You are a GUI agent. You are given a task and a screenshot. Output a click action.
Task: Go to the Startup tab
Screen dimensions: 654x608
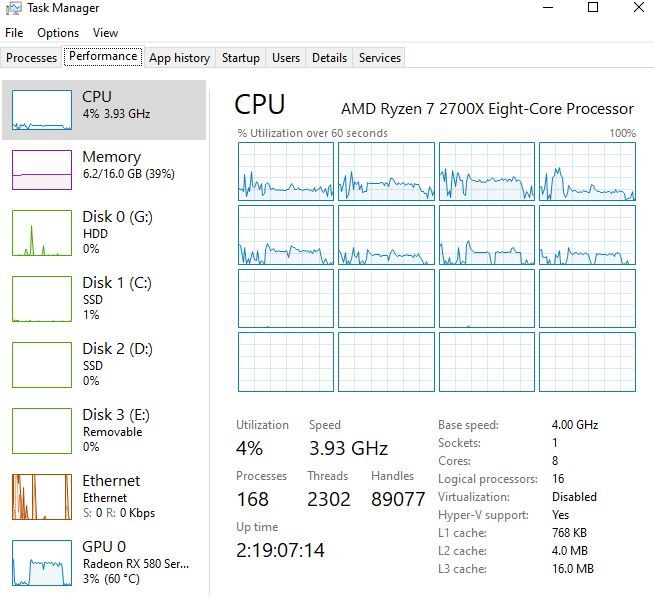[x=241, y=58]
